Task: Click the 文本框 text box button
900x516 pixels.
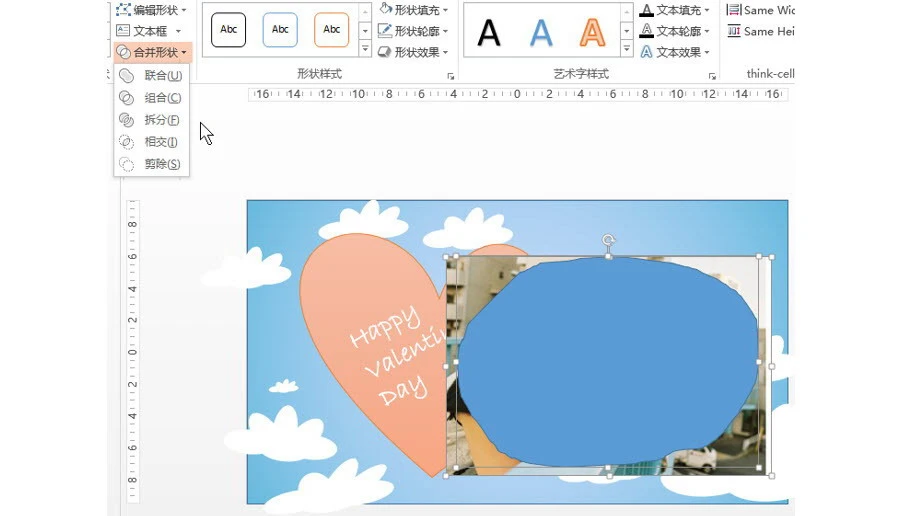Action: coord(142,31)
